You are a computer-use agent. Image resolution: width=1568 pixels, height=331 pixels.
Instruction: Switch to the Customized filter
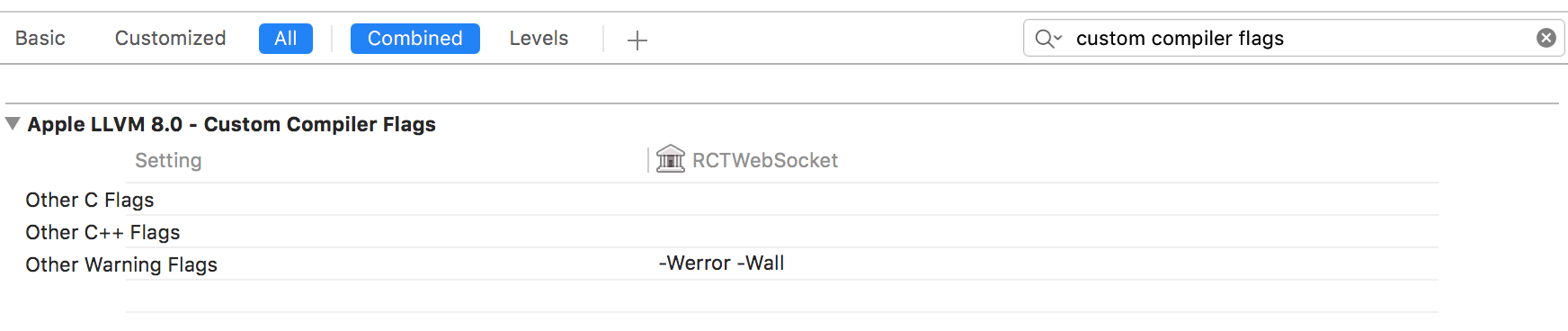[x=170, y=38]
